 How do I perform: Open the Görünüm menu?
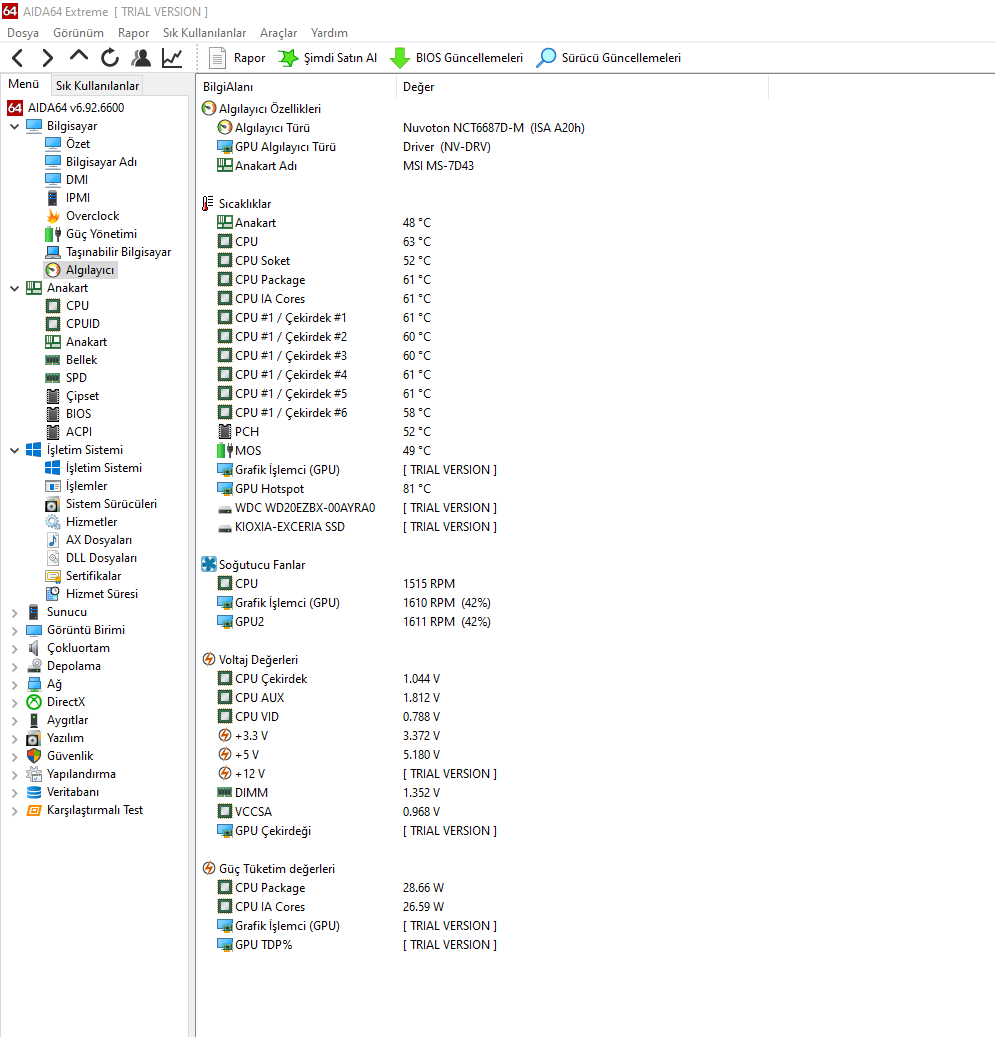click(x=78, y=32)
